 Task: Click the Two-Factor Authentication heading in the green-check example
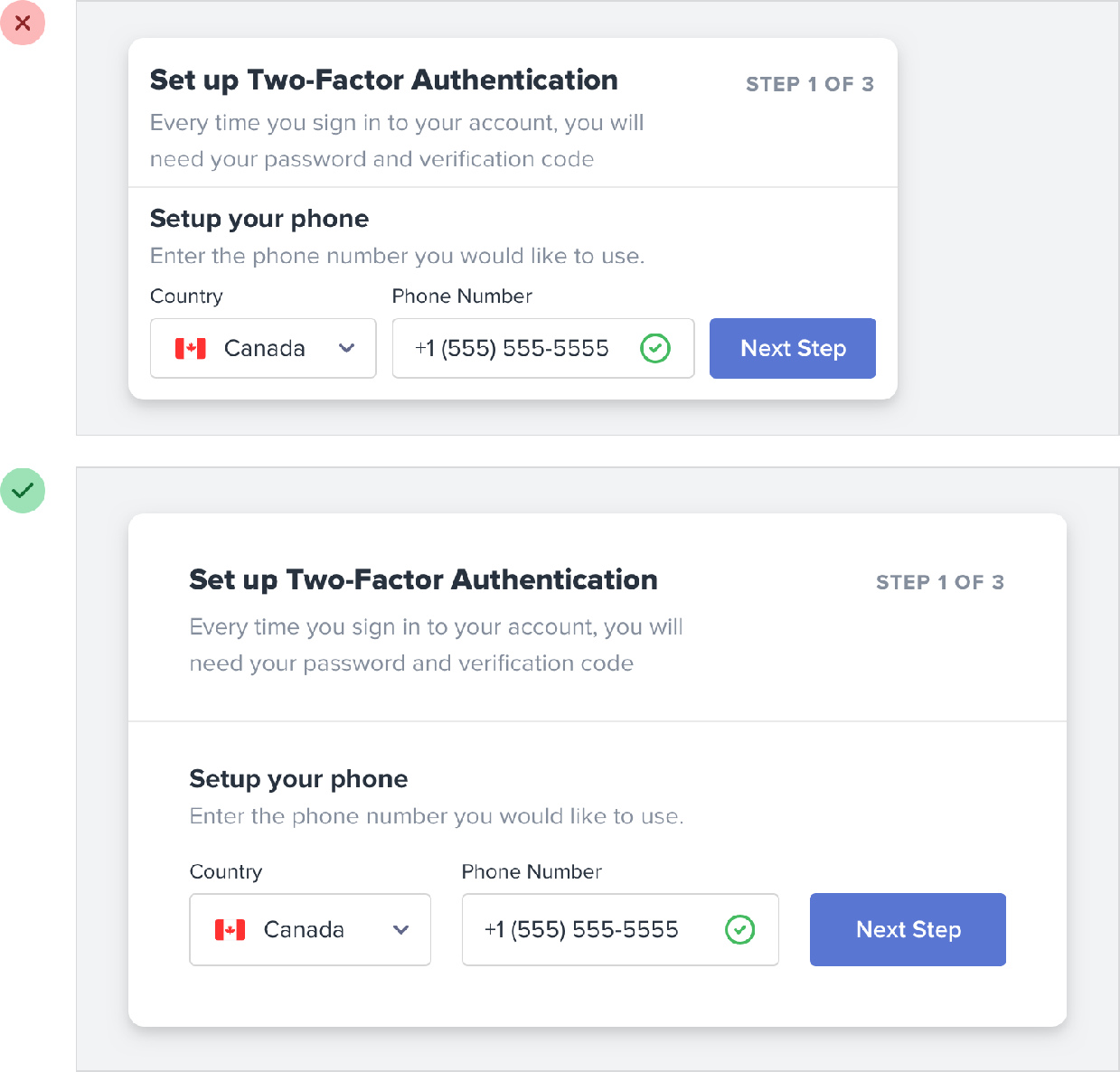tap(423, 579)
